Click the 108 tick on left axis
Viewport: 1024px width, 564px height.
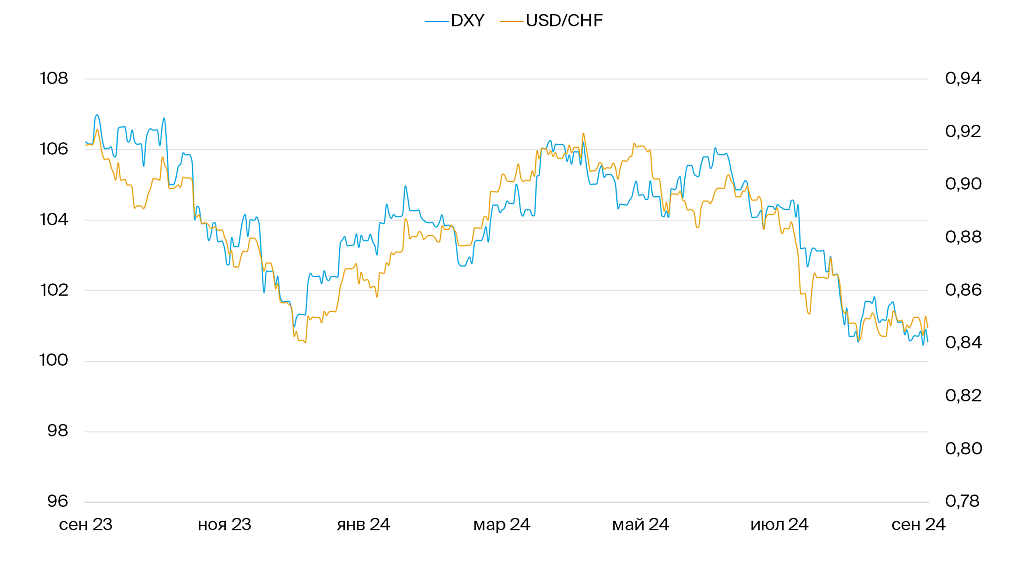coord(55,79)
